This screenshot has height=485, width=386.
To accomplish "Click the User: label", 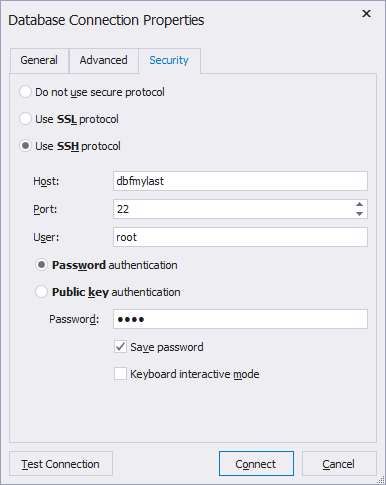I will [x=46, y=237].
